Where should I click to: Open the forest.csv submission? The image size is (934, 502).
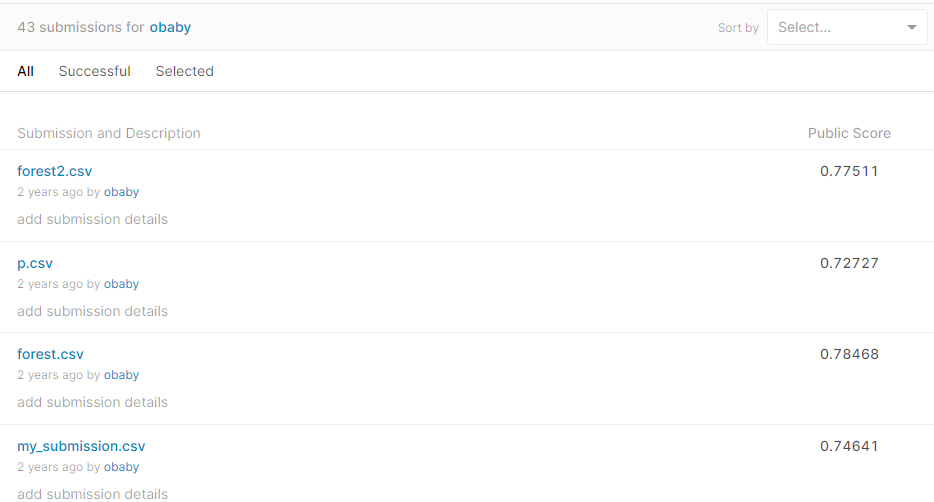point(51,354)
